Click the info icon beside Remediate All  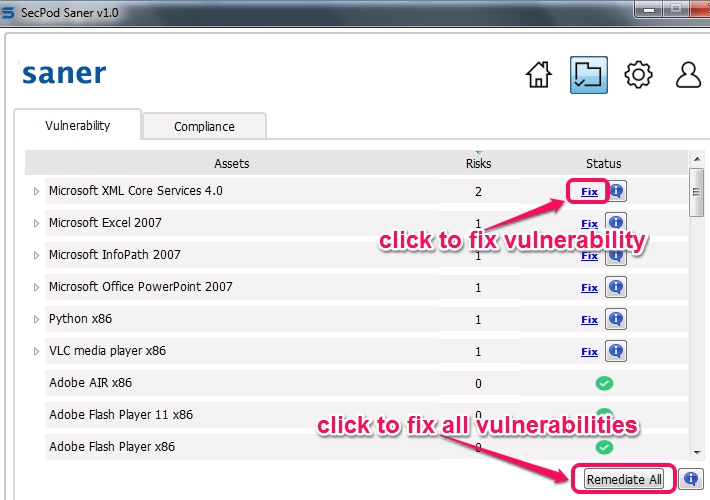[x=691, y=479]
